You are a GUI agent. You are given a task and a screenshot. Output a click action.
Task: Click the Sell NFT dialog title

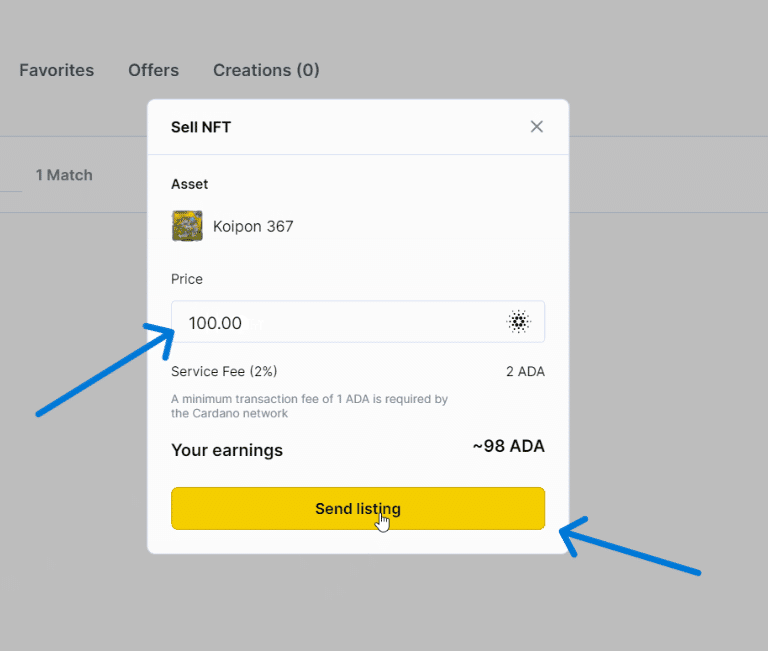(201, 127)
